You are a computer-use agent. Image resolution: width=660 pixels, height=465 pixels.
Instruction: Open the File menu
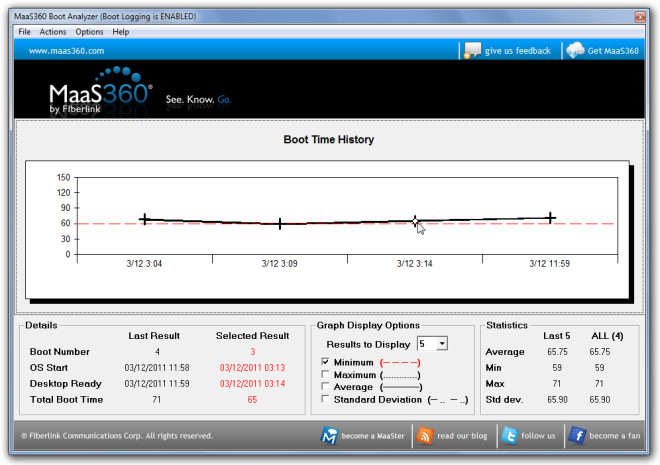coord(24,32)
